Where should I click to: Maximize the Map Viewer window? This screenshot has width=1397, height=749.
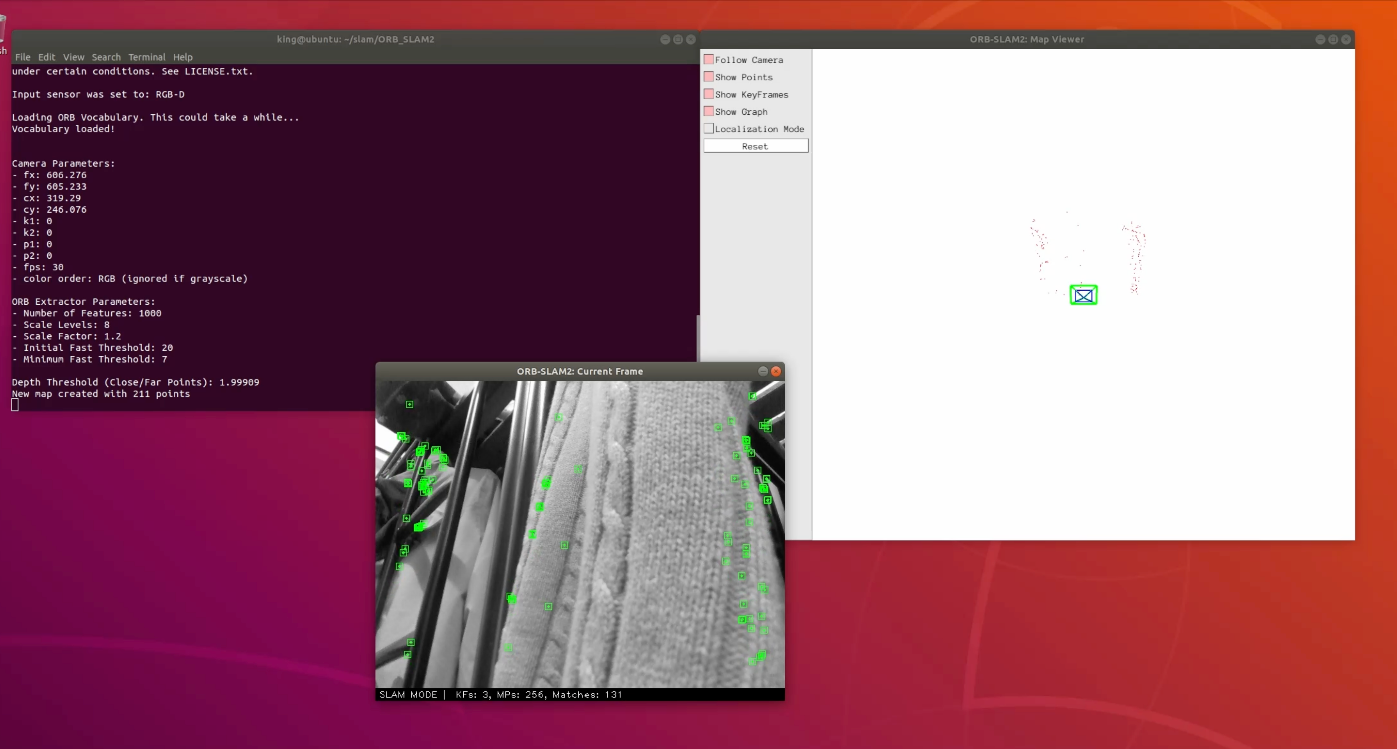point(1333,39)
